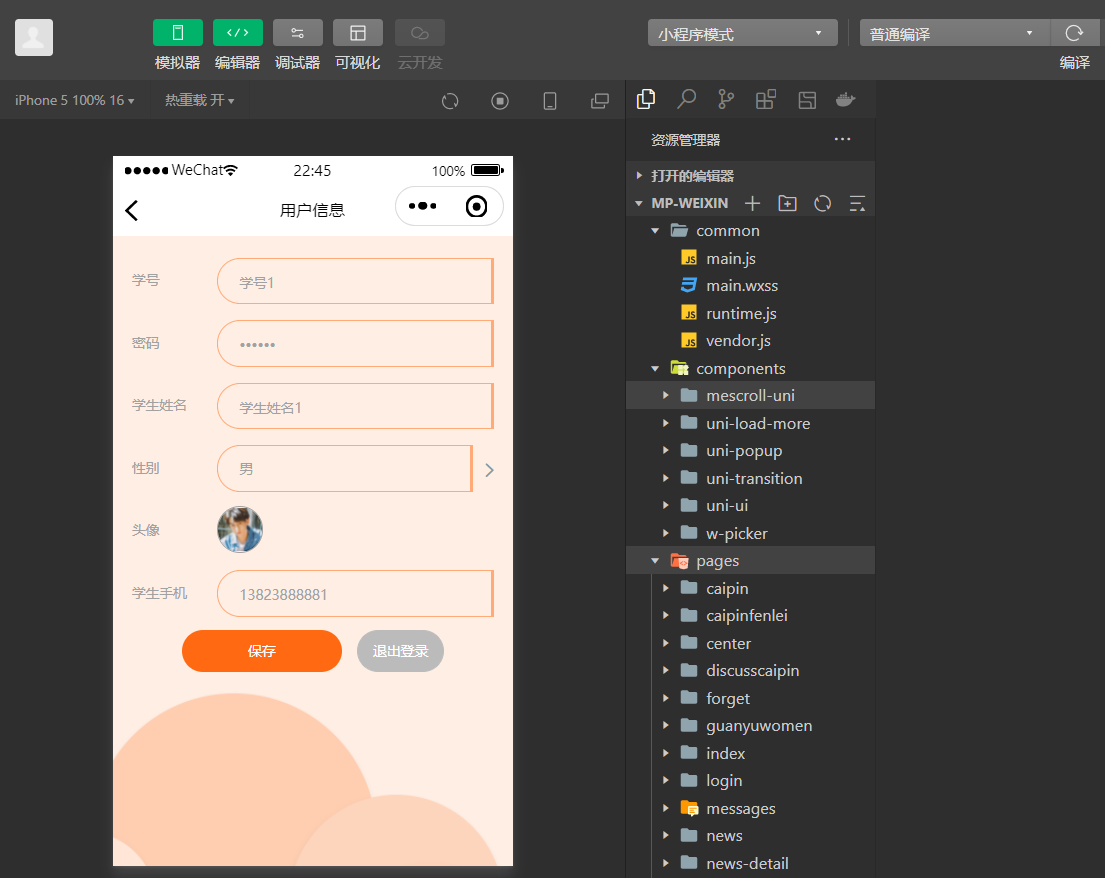Click the cloud development icon

coord(420,32)
